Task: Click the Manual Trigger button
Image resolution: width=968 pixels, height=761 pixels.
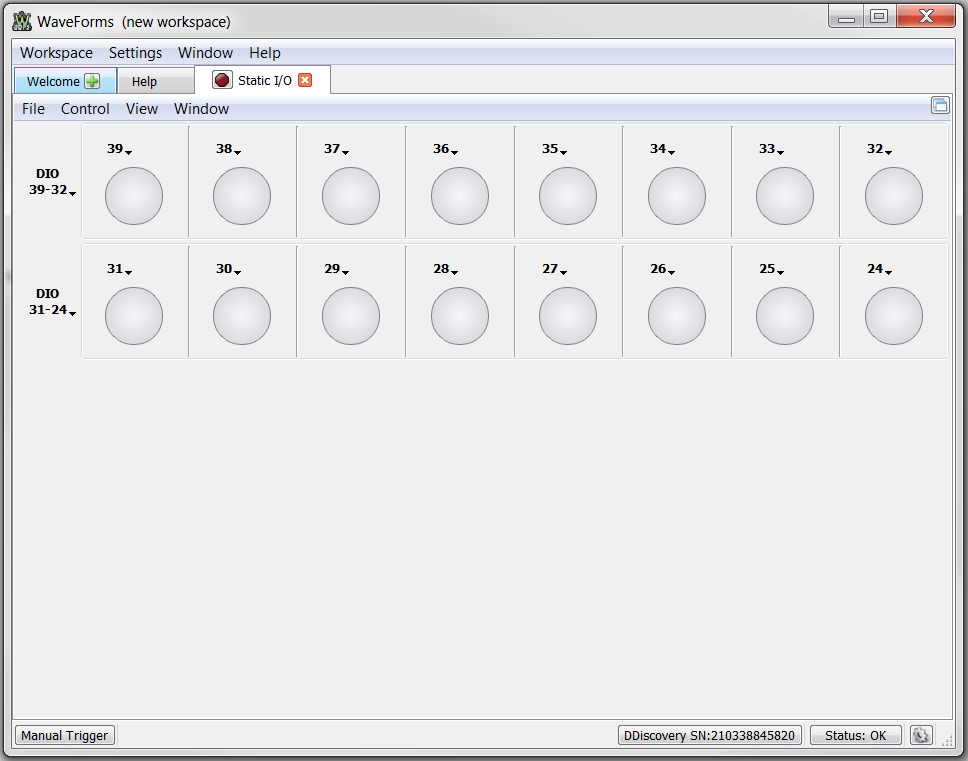Action: pyautogui.click(x=65, y=735)
